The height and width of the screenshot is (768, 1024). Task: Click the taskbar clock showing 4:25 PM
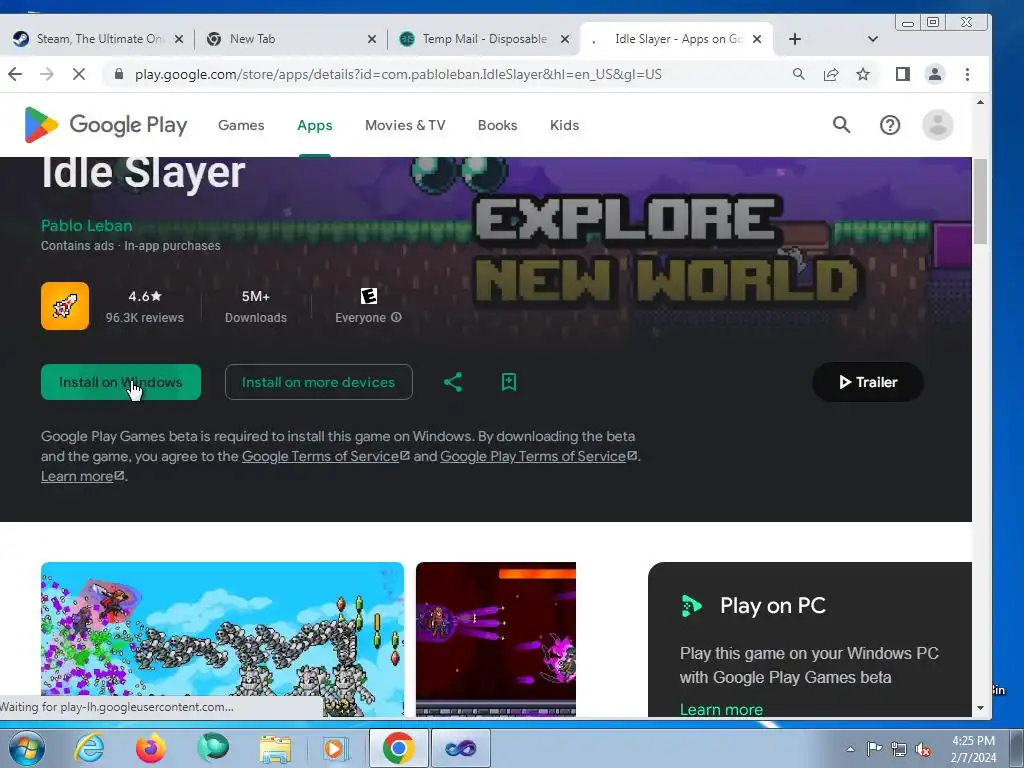pos(973,749)
